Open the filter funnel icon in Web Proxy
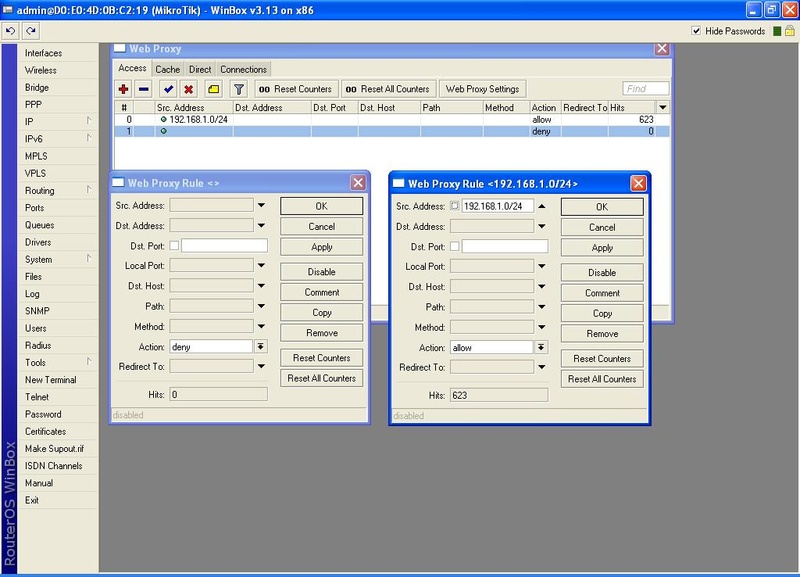Image resolution: width=800 pixels, height=577 pixels. tap(238, 89)
